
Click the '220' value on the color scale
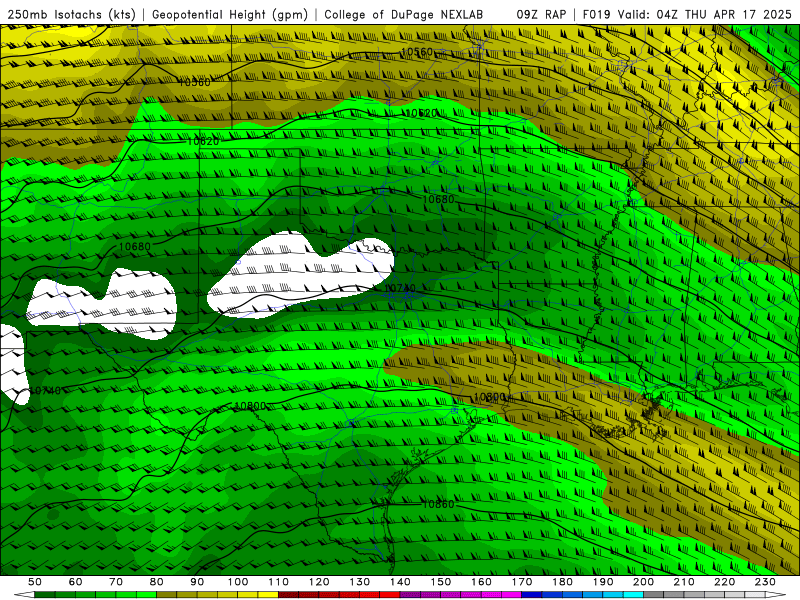click(x=725, y=582)
